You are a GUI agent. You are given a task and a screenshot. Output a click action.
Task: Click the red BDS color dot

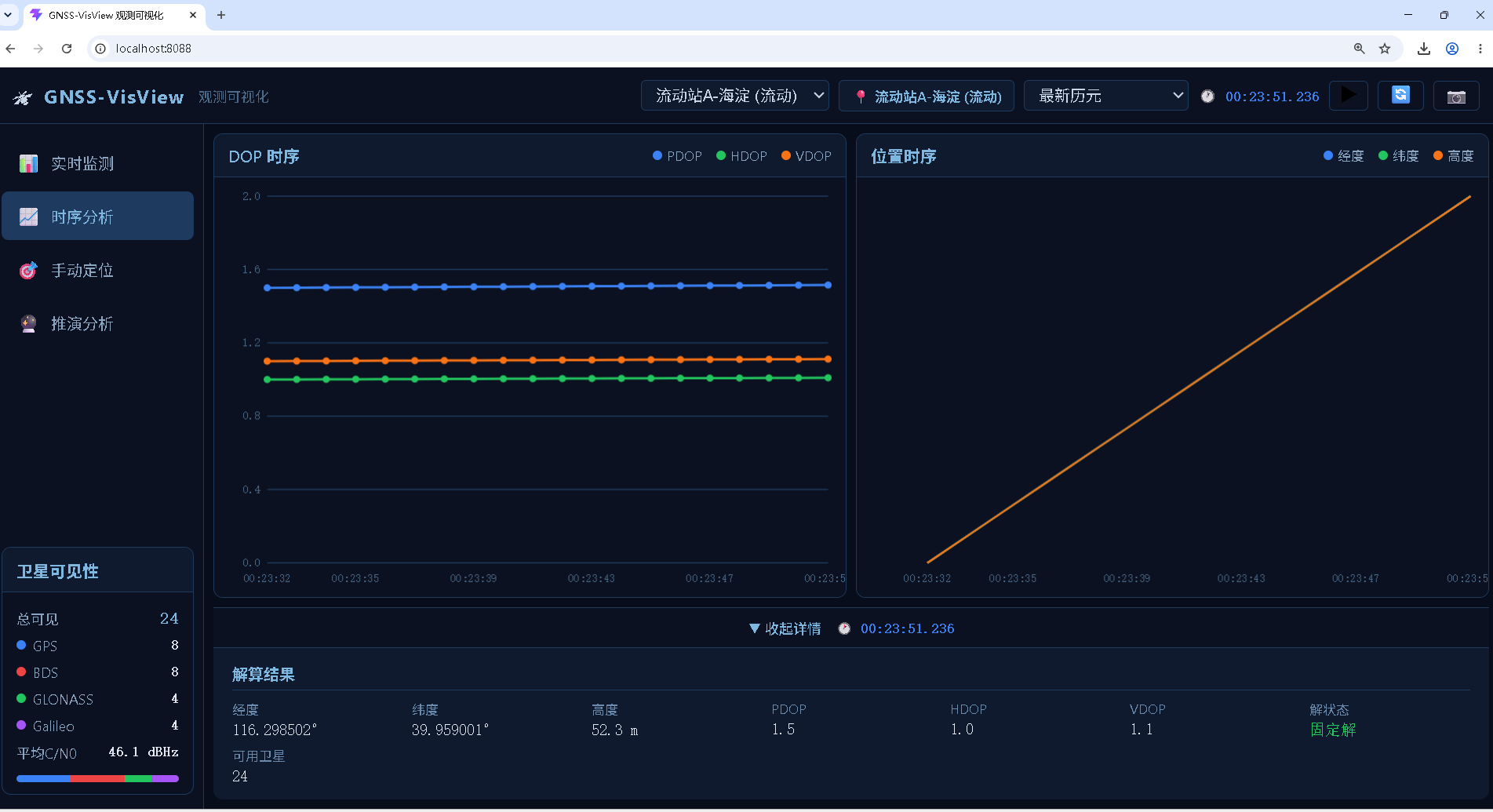click(x=21, y=672)
